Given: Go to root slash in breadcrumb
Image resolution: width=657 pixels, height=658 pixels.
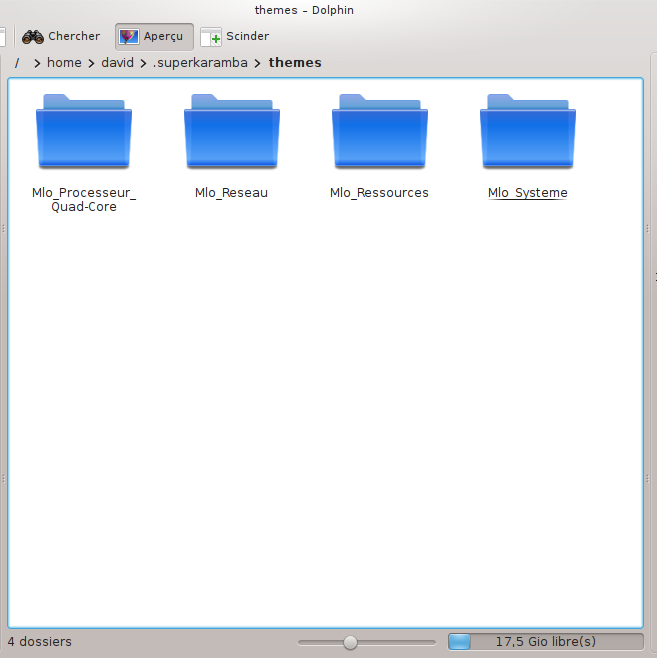Looking at the screenshot, I should tap(17, 63).
